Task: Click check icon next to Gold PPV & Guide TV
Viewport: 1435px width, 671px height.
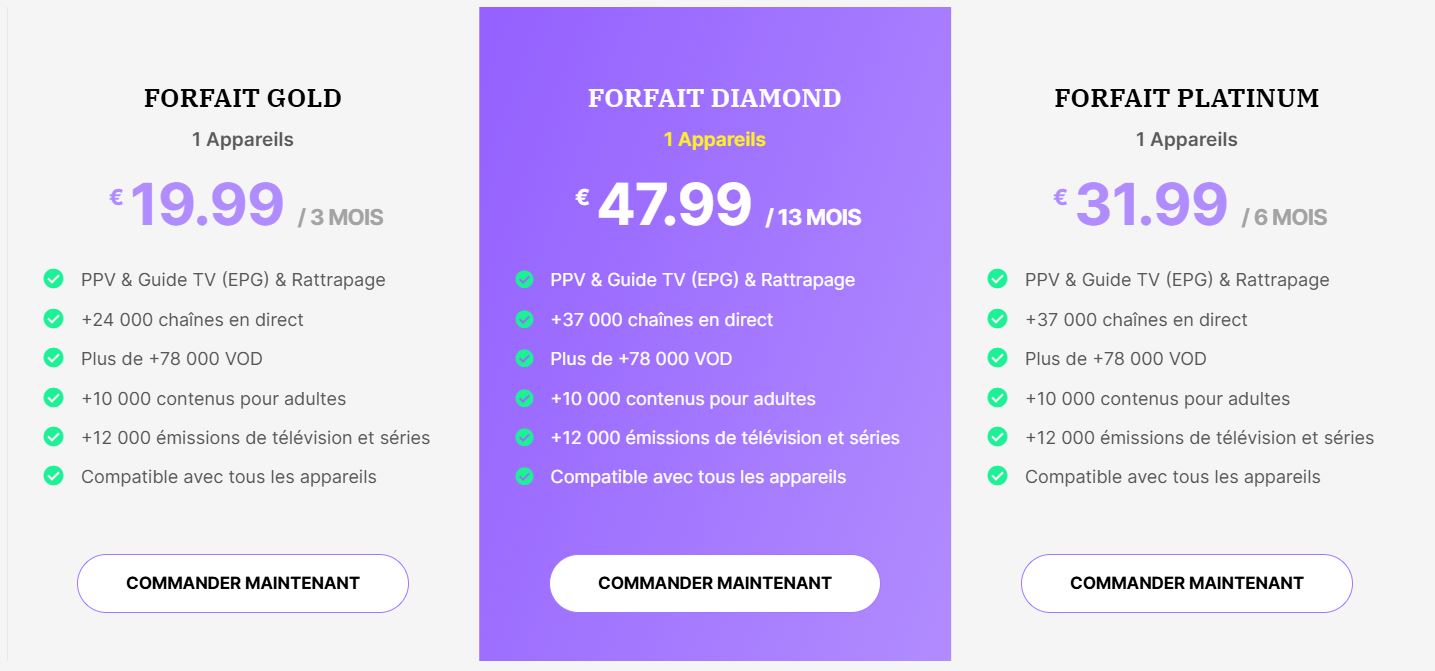Action: click(54, 279)
